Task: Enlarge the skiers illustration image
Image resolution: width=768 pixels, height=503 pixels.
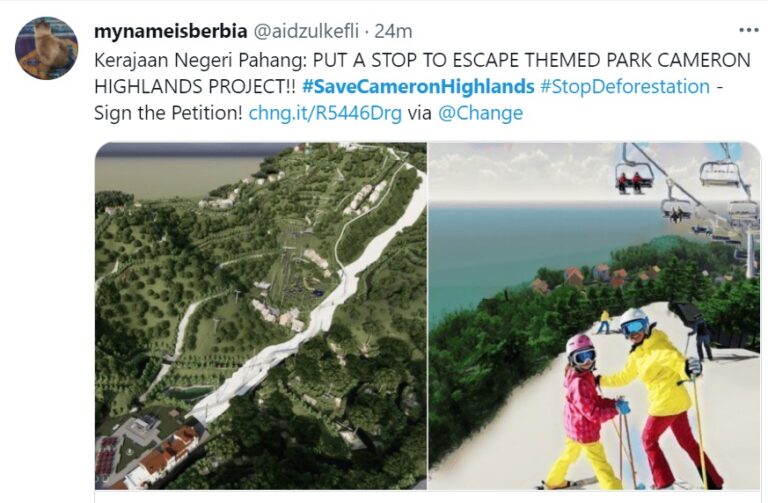Action: (595, 316)
